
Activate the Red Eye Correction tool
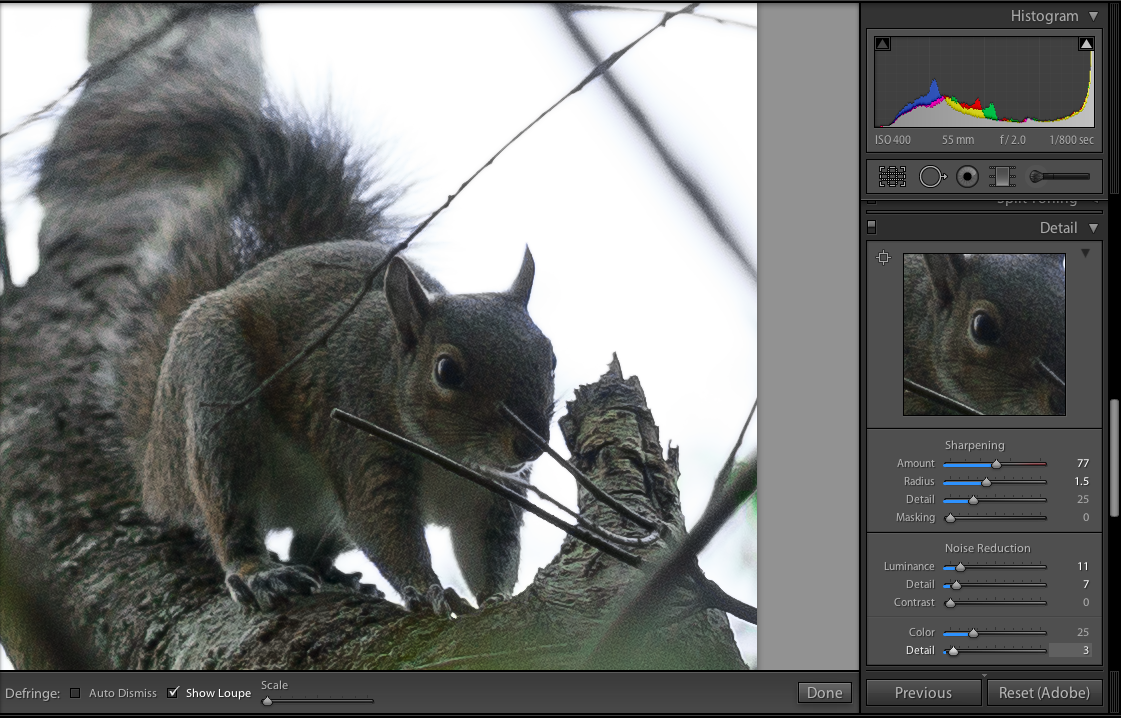pyautogui.click(x=967, y=177)
